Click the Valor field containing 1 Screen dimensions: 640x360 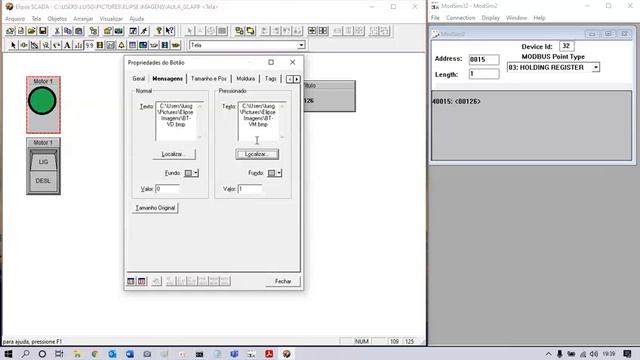(250, 189)
